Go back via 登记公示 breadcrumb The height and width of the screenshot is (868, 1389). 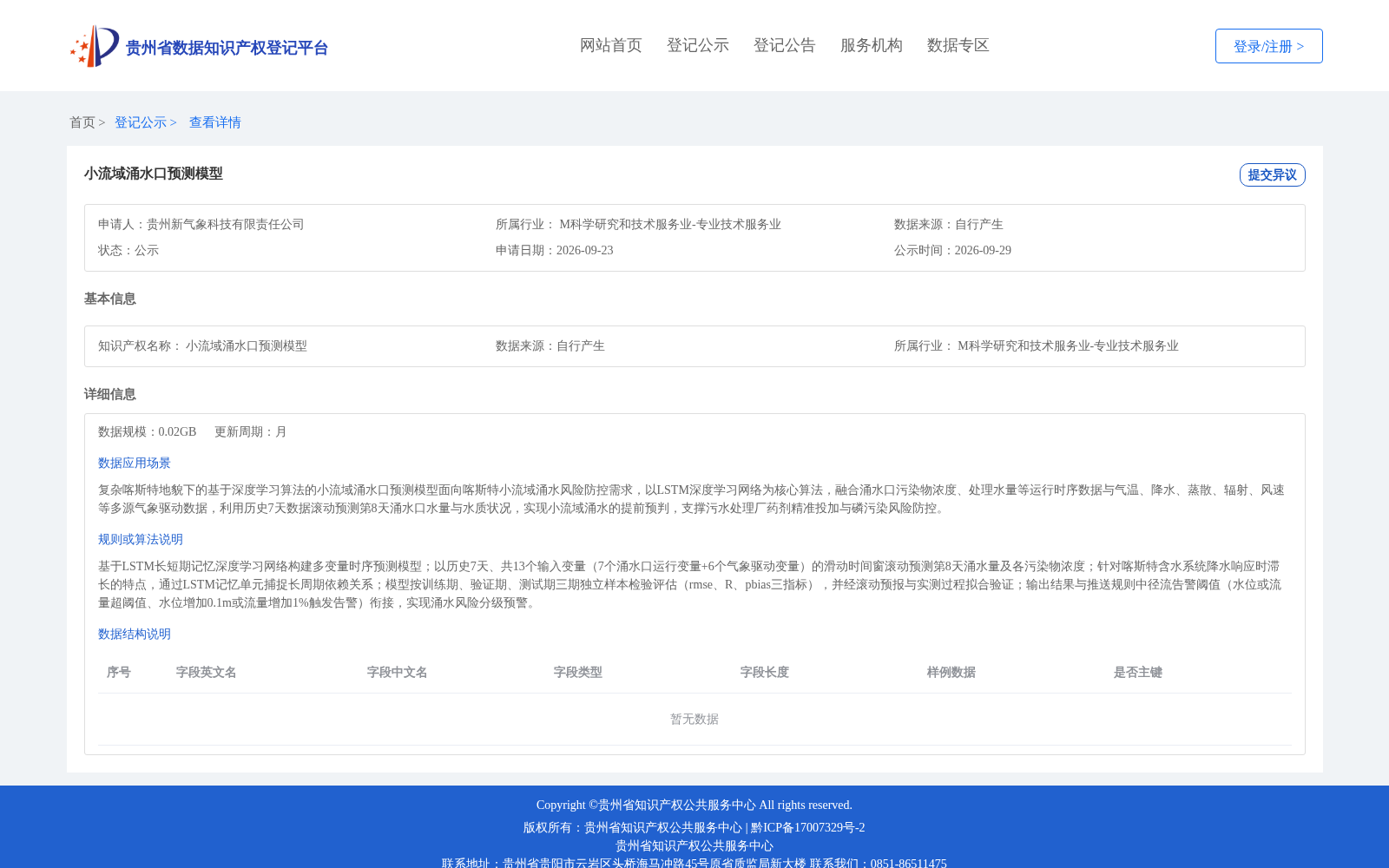tap(141, 122)
